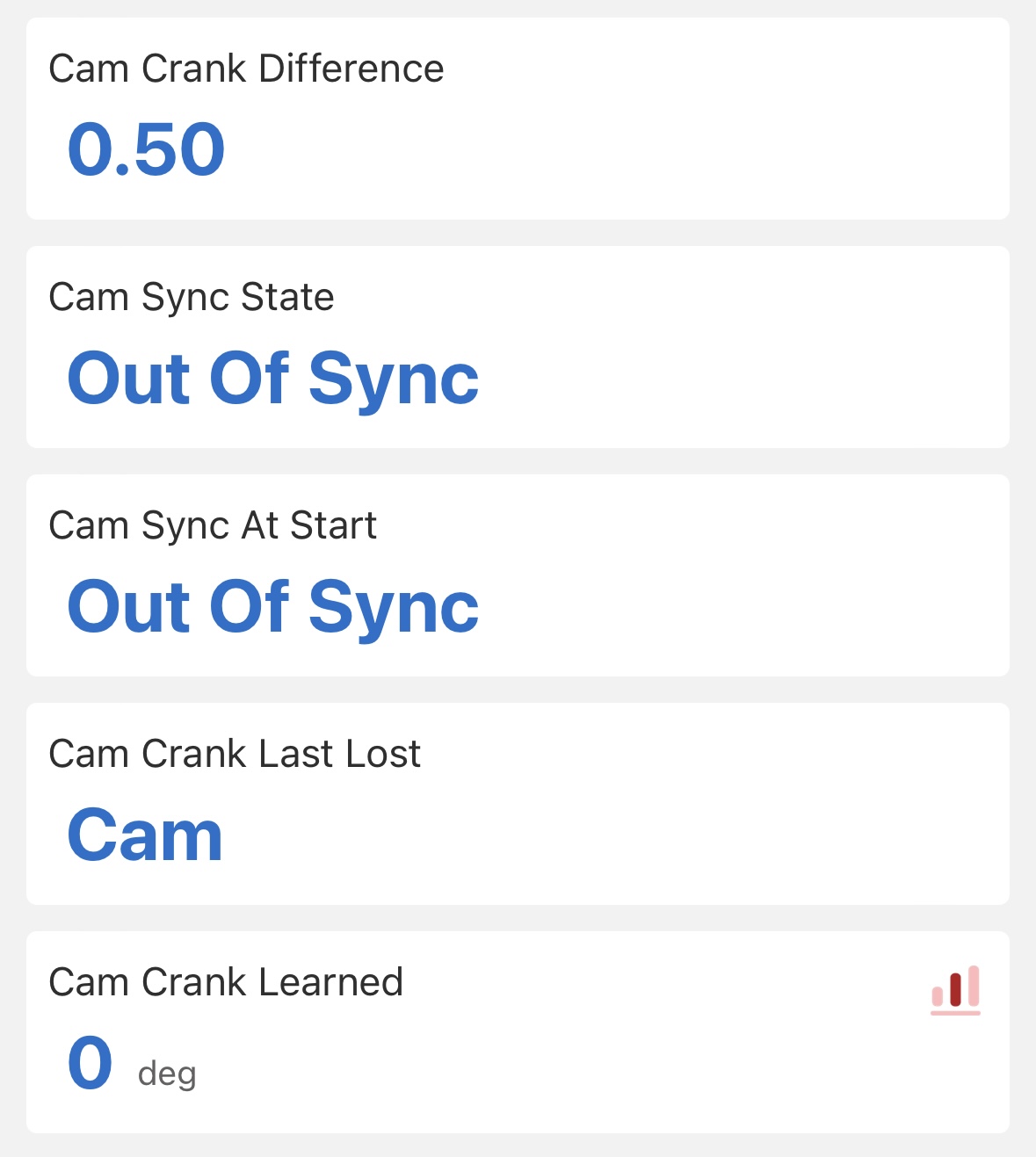Click the Cam Sync State label
Viewport: 1036px width, 1157px height.
(192, 297)
